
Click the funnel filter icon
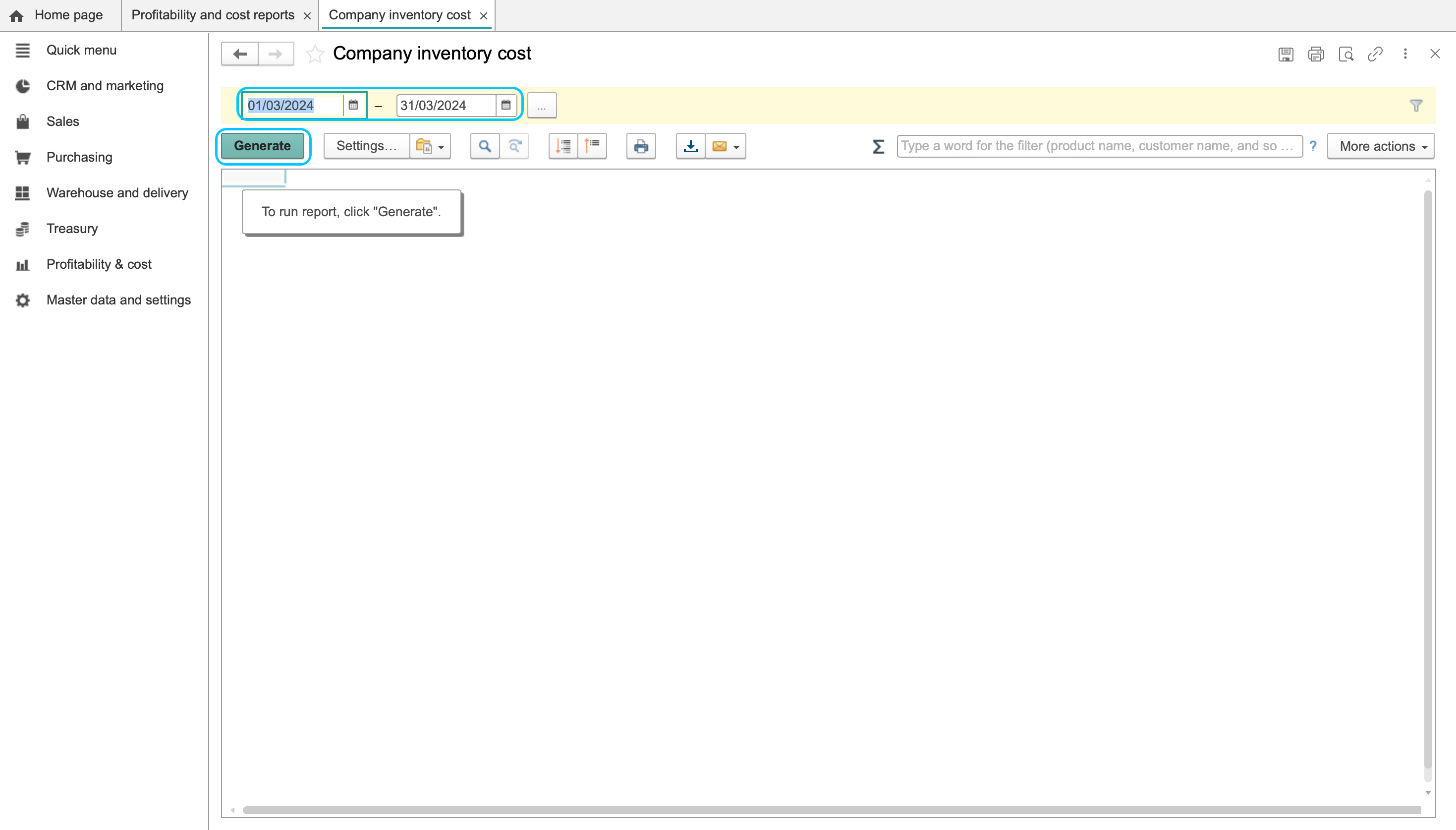[1416, 106]
